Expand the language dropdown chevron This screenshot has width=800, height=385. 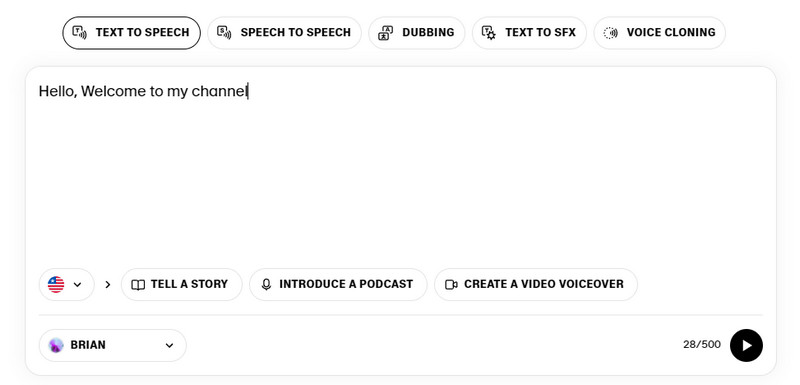click(x=78, y=285)
